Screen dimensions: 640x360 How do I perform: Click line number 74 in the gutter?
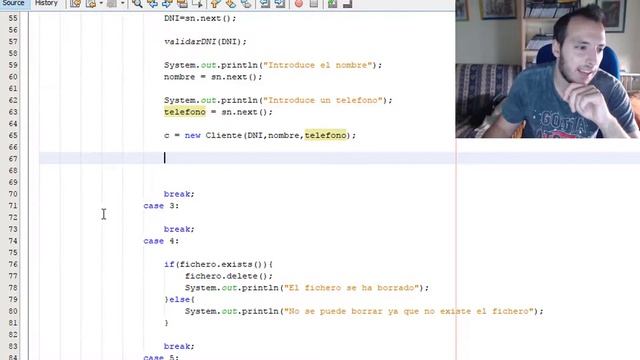13,241
